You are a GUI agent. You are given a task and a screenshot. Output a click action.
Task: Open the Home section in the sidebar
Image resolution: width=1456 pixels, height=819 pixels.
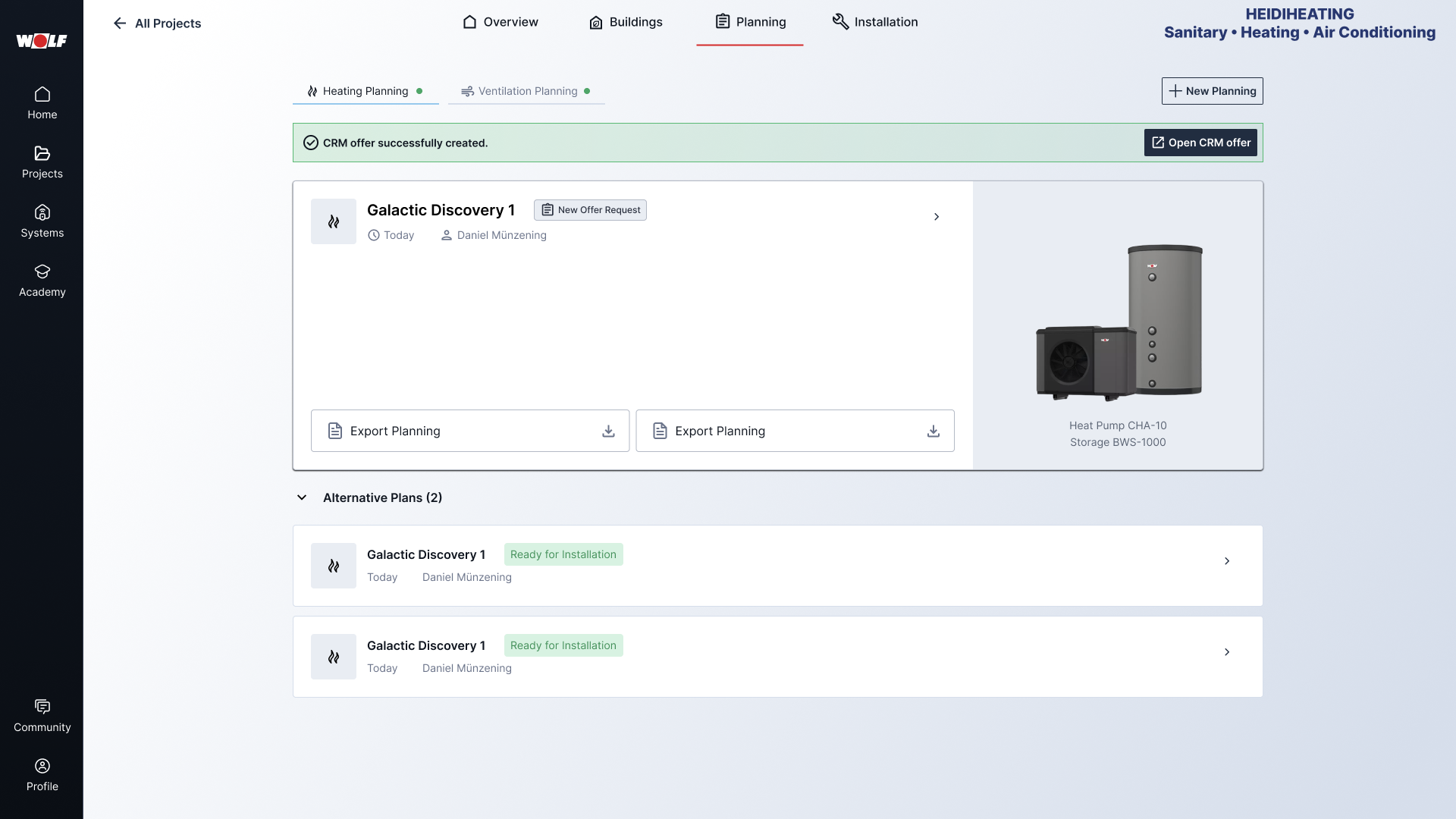point(42,102)
